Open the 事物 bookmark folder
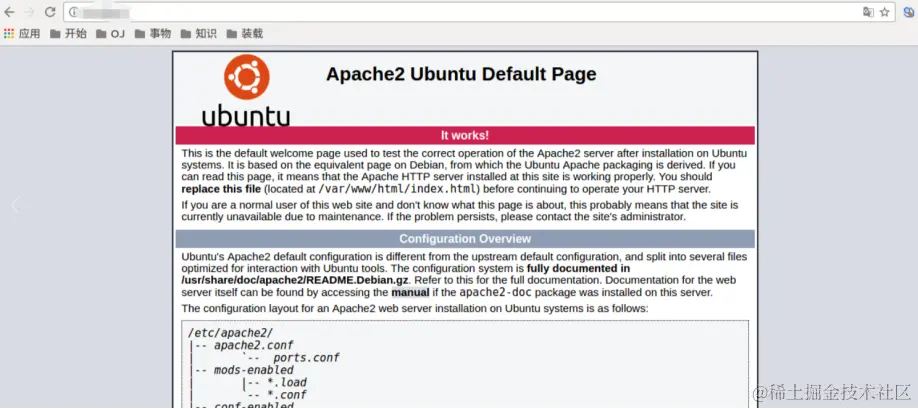 point(153,34)
